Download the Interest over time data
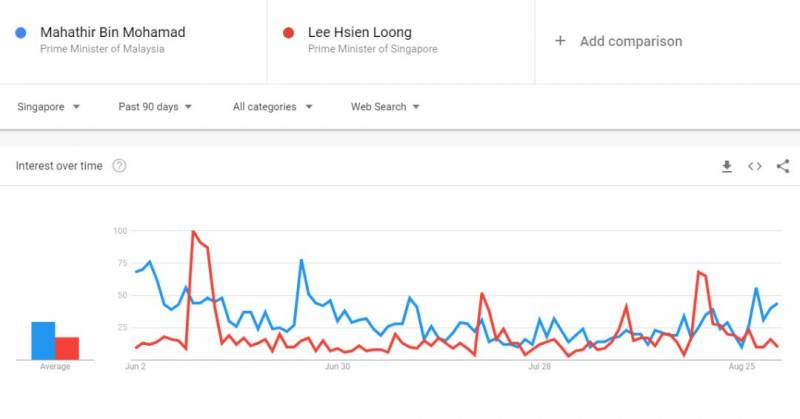 (x=727, y=166)
